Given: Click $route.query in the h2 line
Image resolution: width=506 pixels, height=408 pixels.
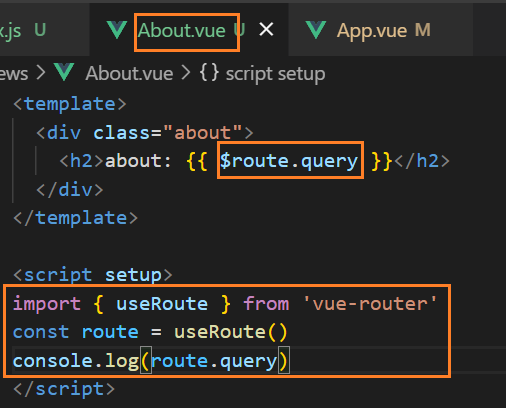Looking at the screenshot, I should pos(289,161).
